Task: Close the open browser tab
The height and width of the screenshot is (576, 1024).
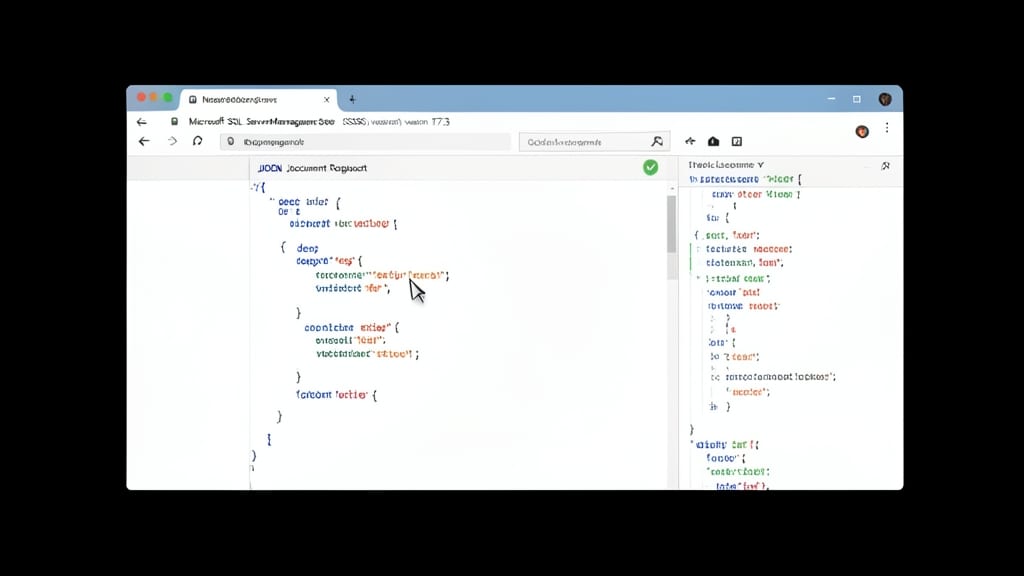Action: click(x=327, y=100)
